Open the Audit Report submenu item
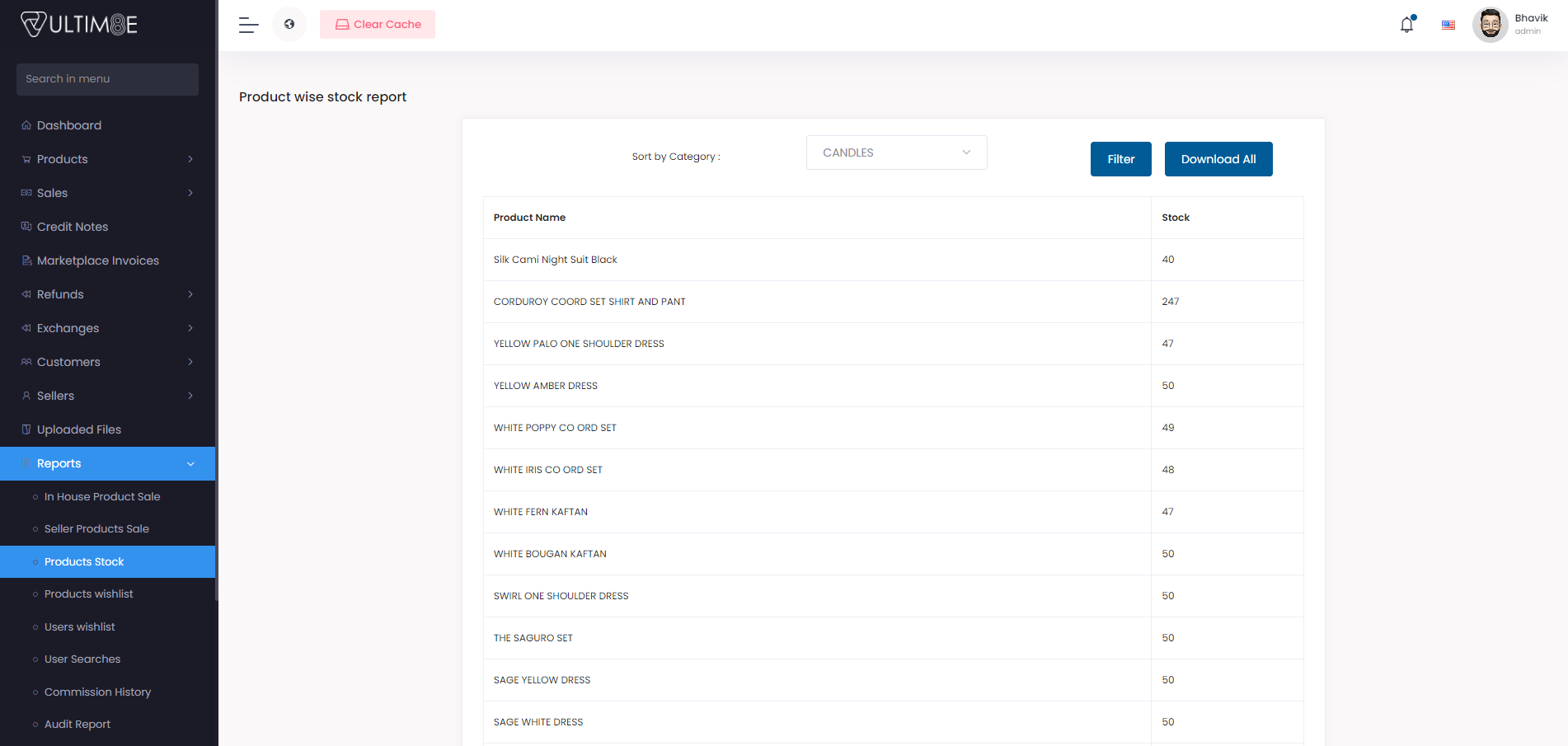This screenshot has height=746, width=1568. [77, 724]
